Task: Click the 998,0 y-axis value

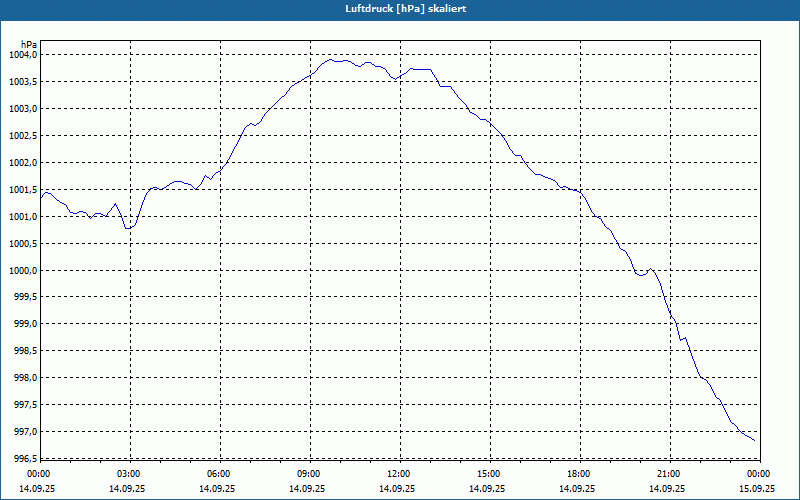Action: coord(26,378)
